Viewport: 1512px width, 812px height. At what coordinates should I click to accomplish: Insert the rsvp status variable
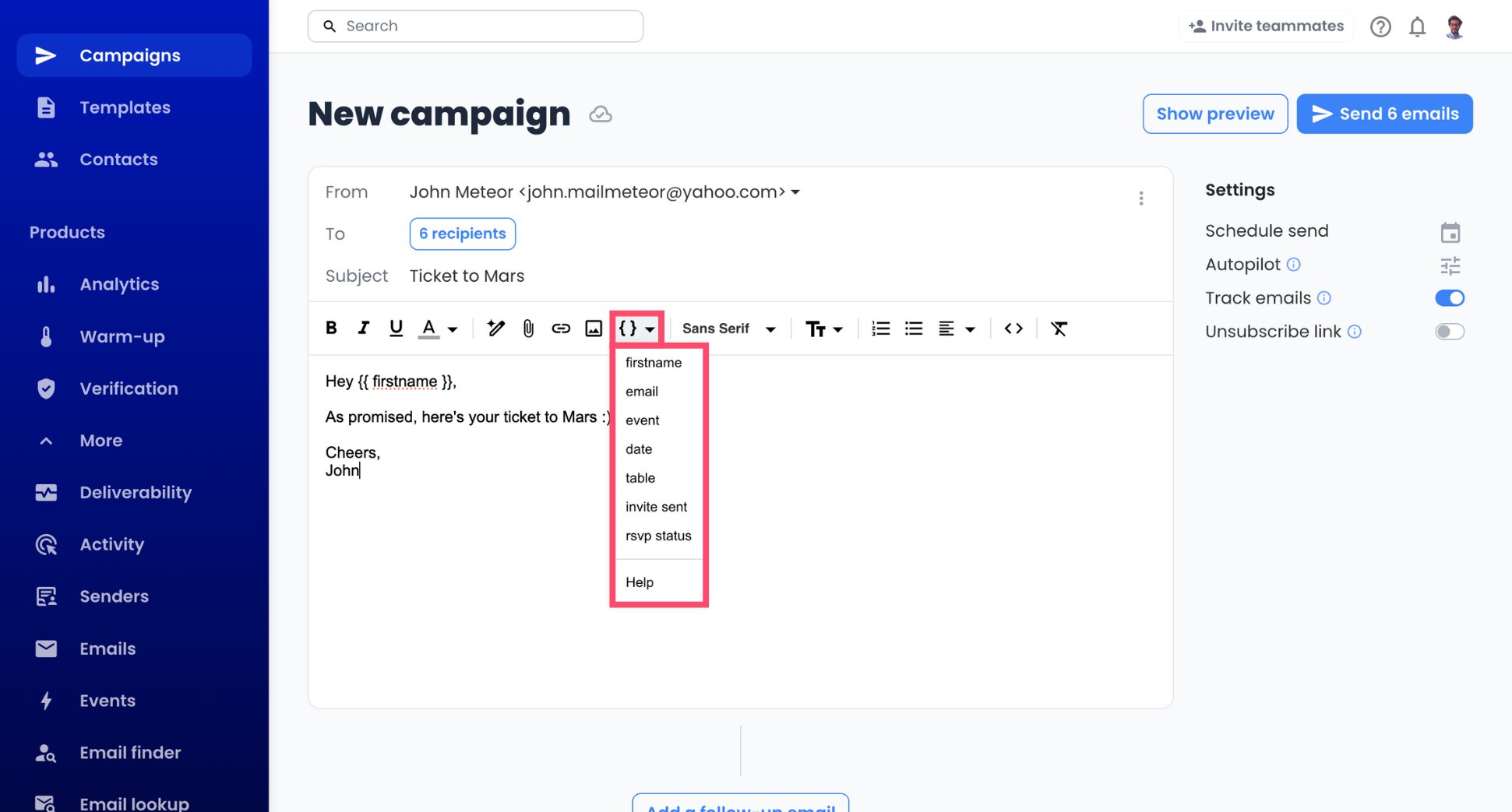pos(658,536)
